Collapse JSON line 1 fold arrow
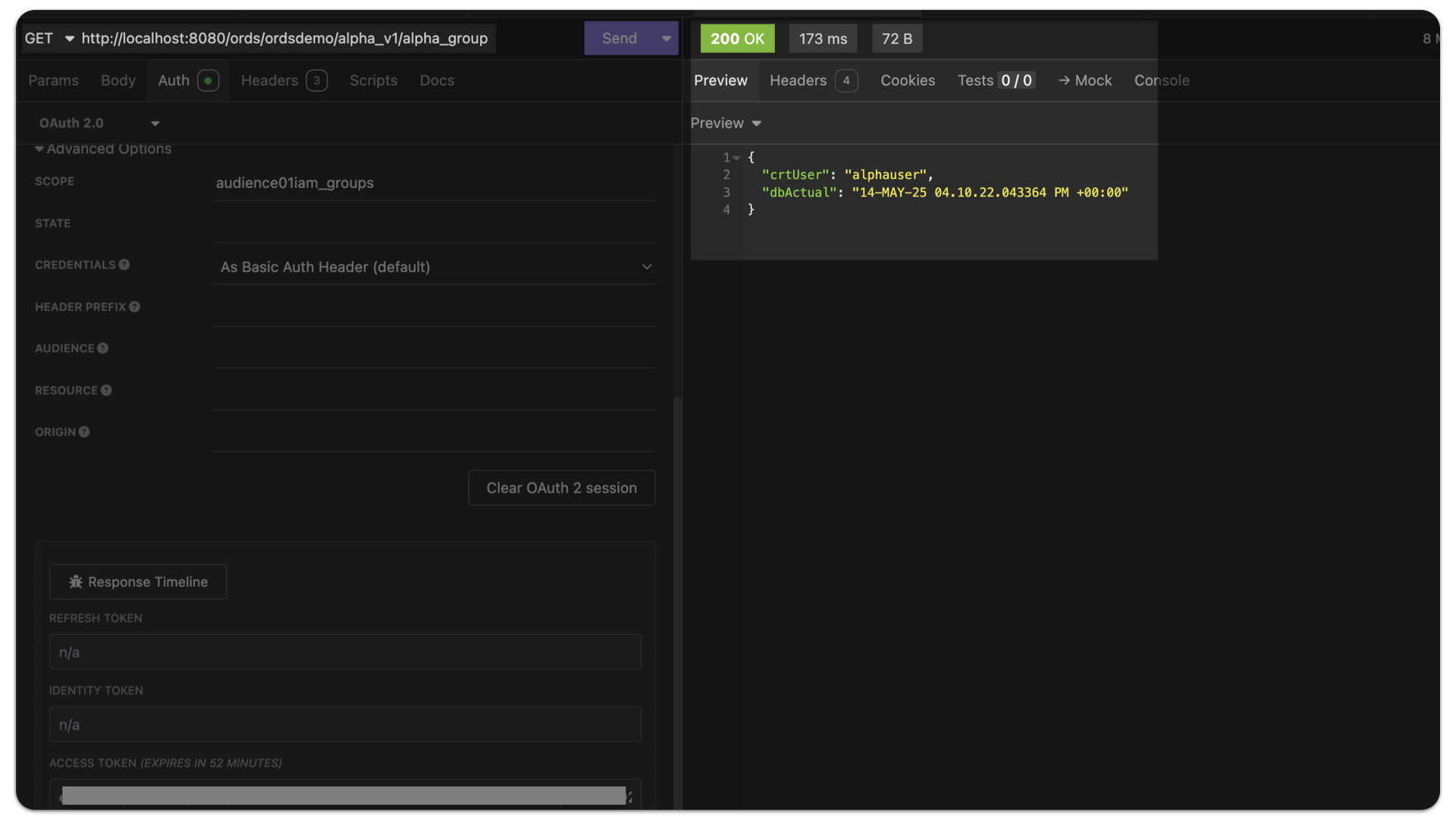 coord(736,158)
